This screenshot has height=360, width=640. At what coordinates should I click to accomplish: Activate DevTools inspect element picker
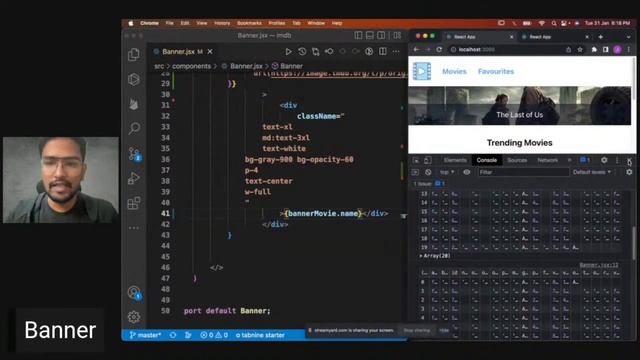(416, 160)
